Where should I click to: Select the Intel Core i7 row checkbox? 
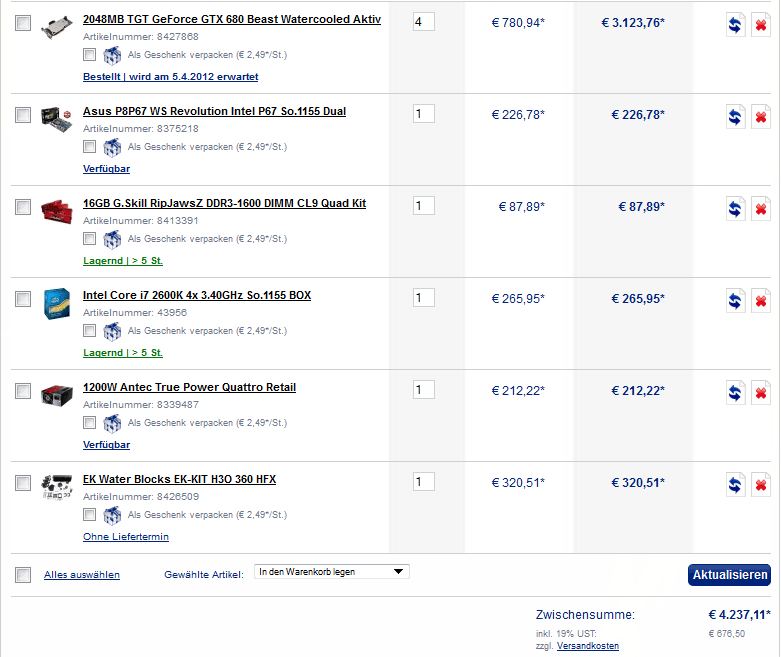[23, 299]
